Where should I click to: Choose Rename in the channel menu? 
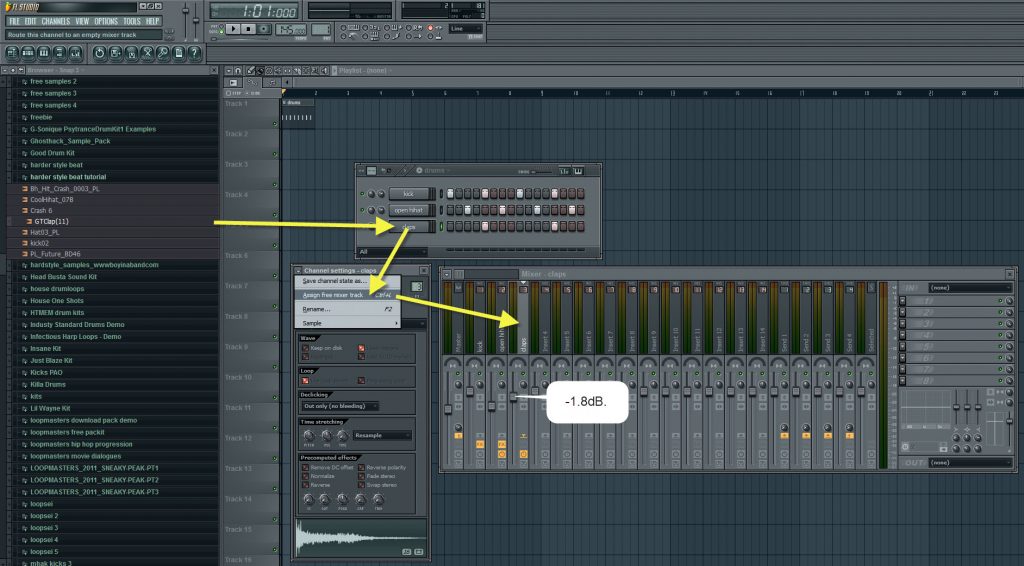pos(347,309)
